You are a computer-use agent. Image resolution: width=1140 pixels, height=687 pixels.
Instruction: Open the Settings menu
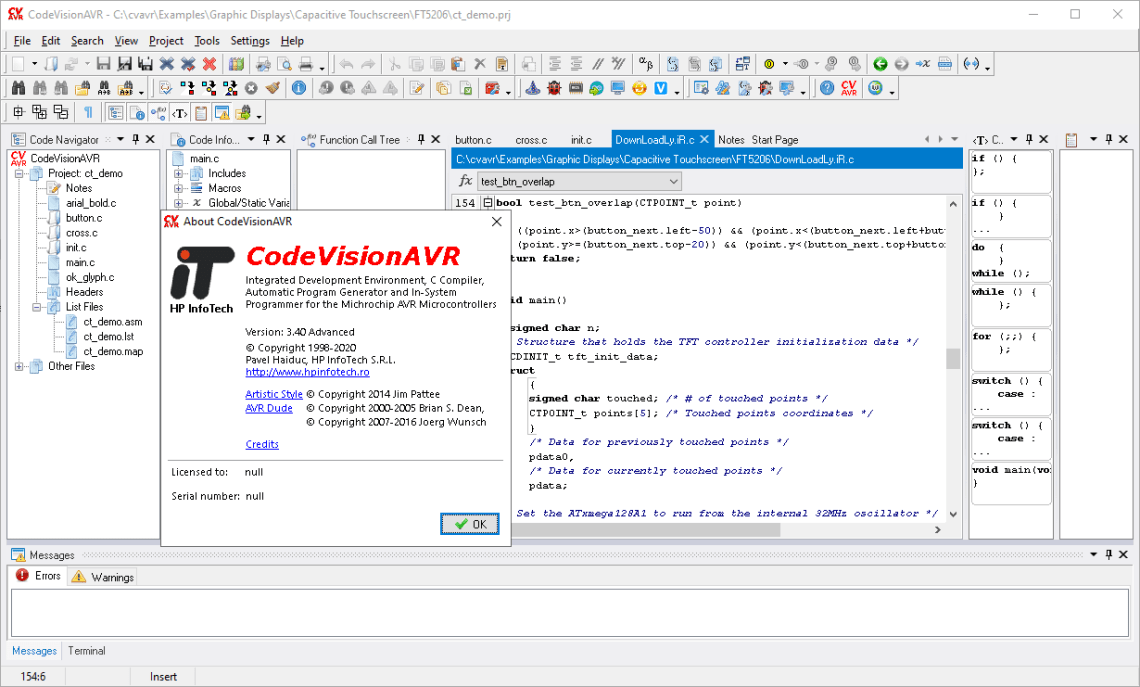(x=249, y=41)
